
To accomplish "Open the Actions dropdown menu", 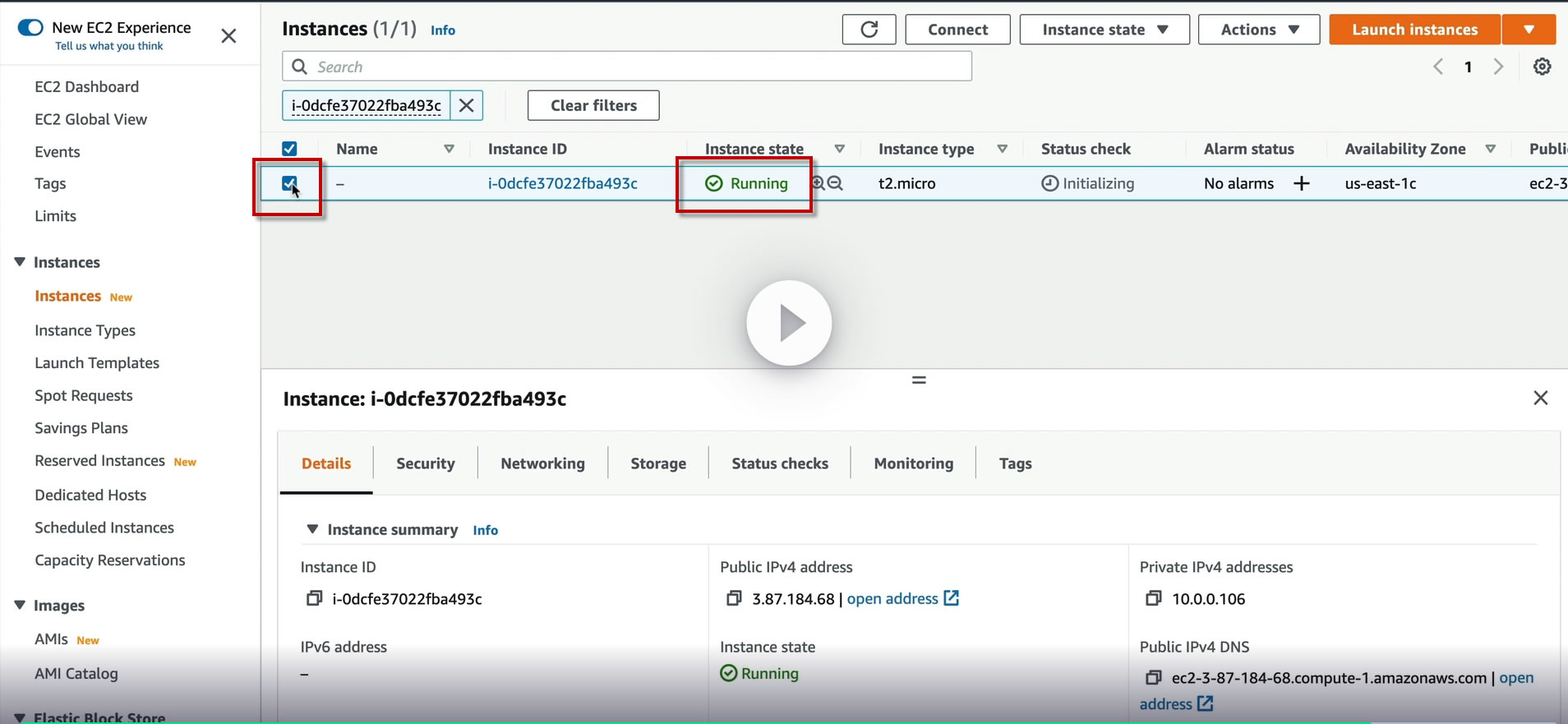I will [1258, 30].
